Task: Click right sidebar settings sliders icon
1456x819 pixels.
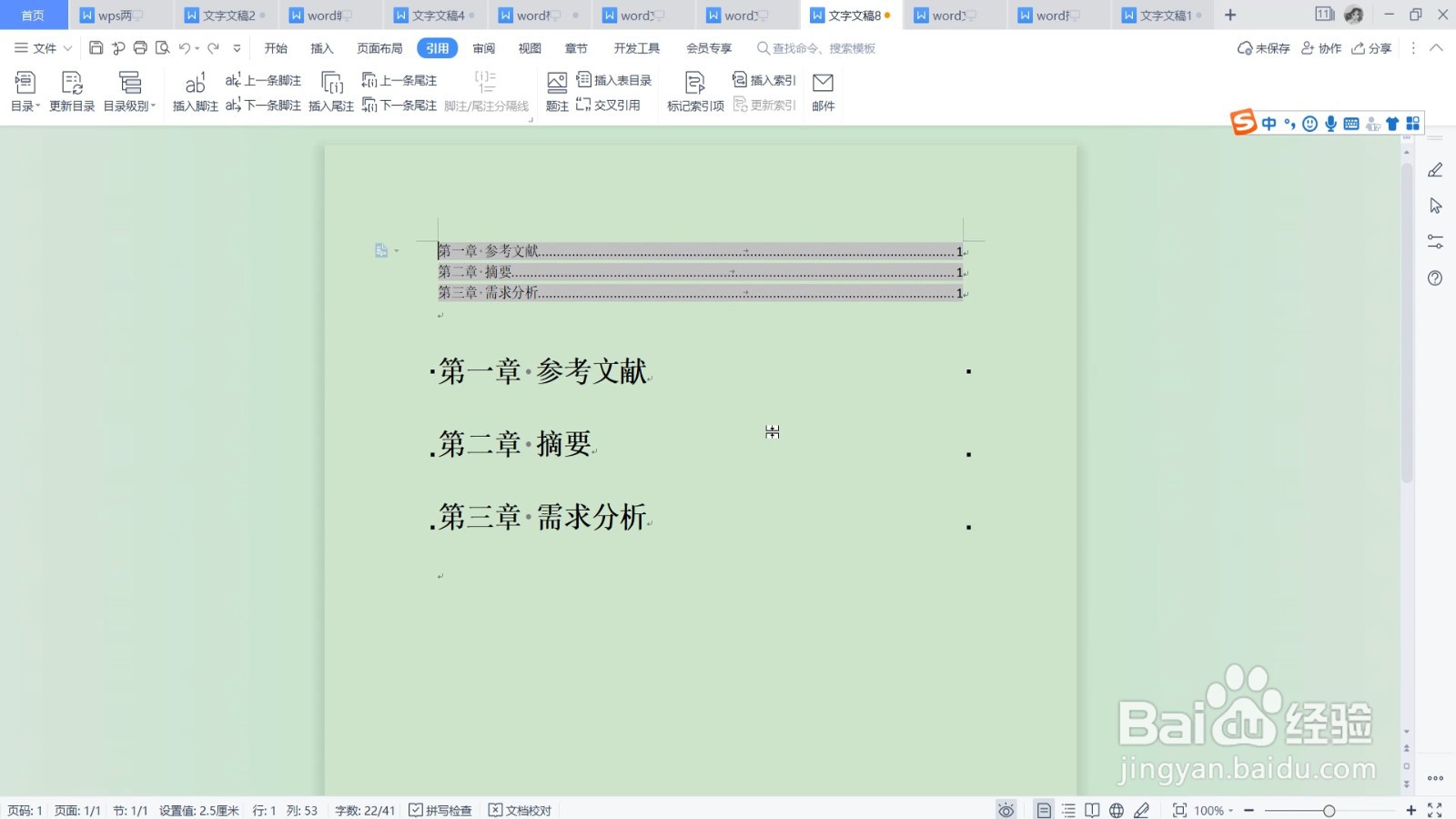Action: [x=1435, y=242]
